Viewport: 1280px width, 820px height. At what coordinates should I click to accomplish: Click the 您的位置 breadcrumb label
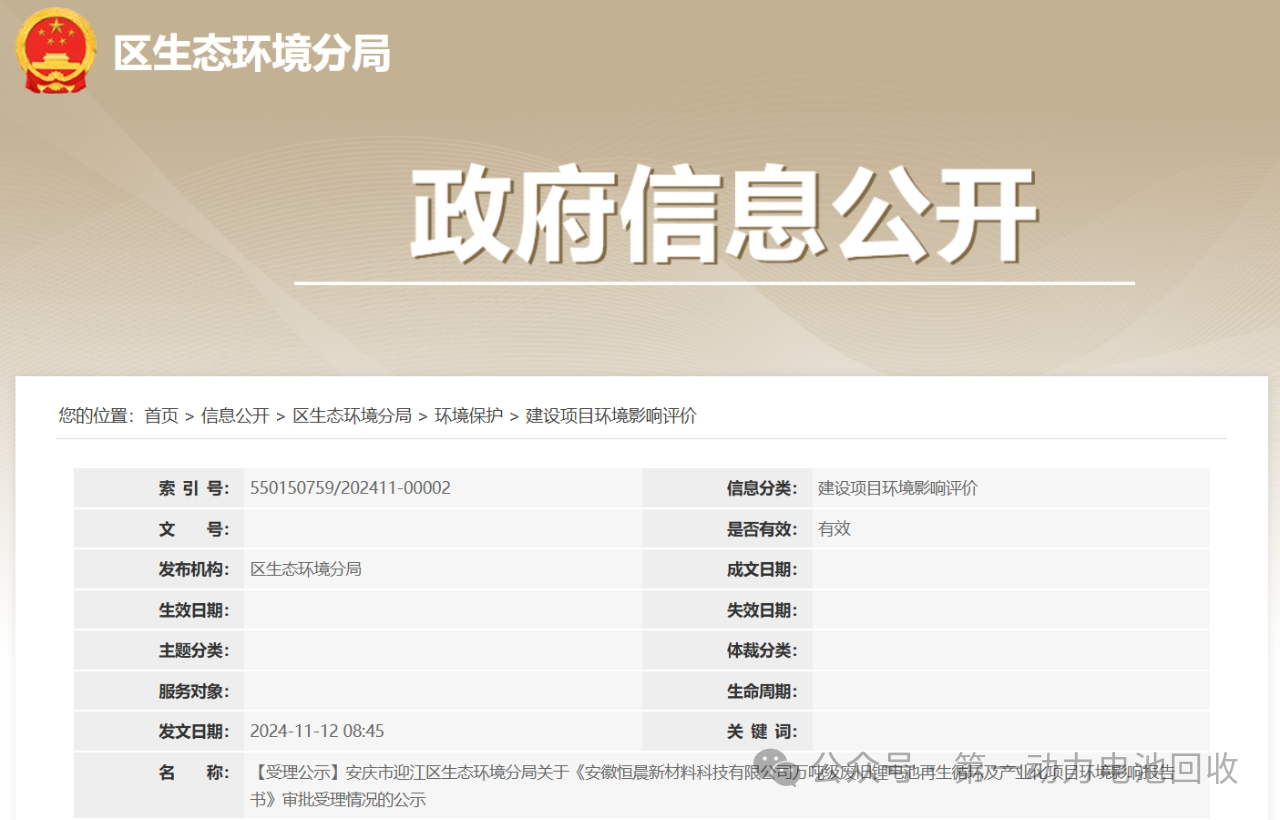point(96,416)
